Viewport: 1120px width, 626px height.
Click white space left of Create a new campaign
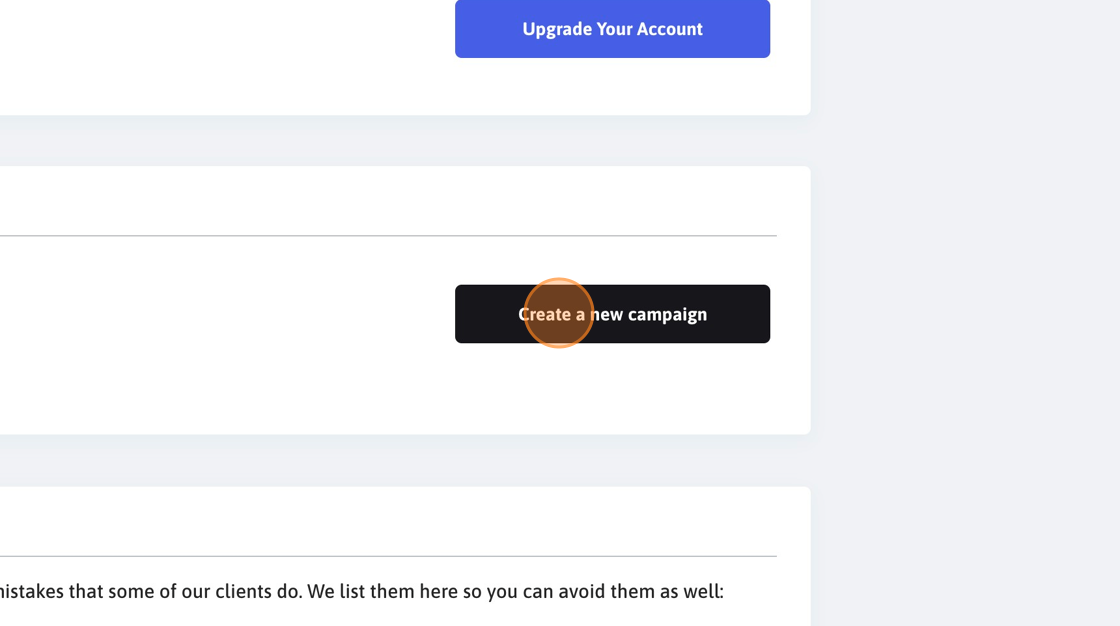tap(227, 314)
